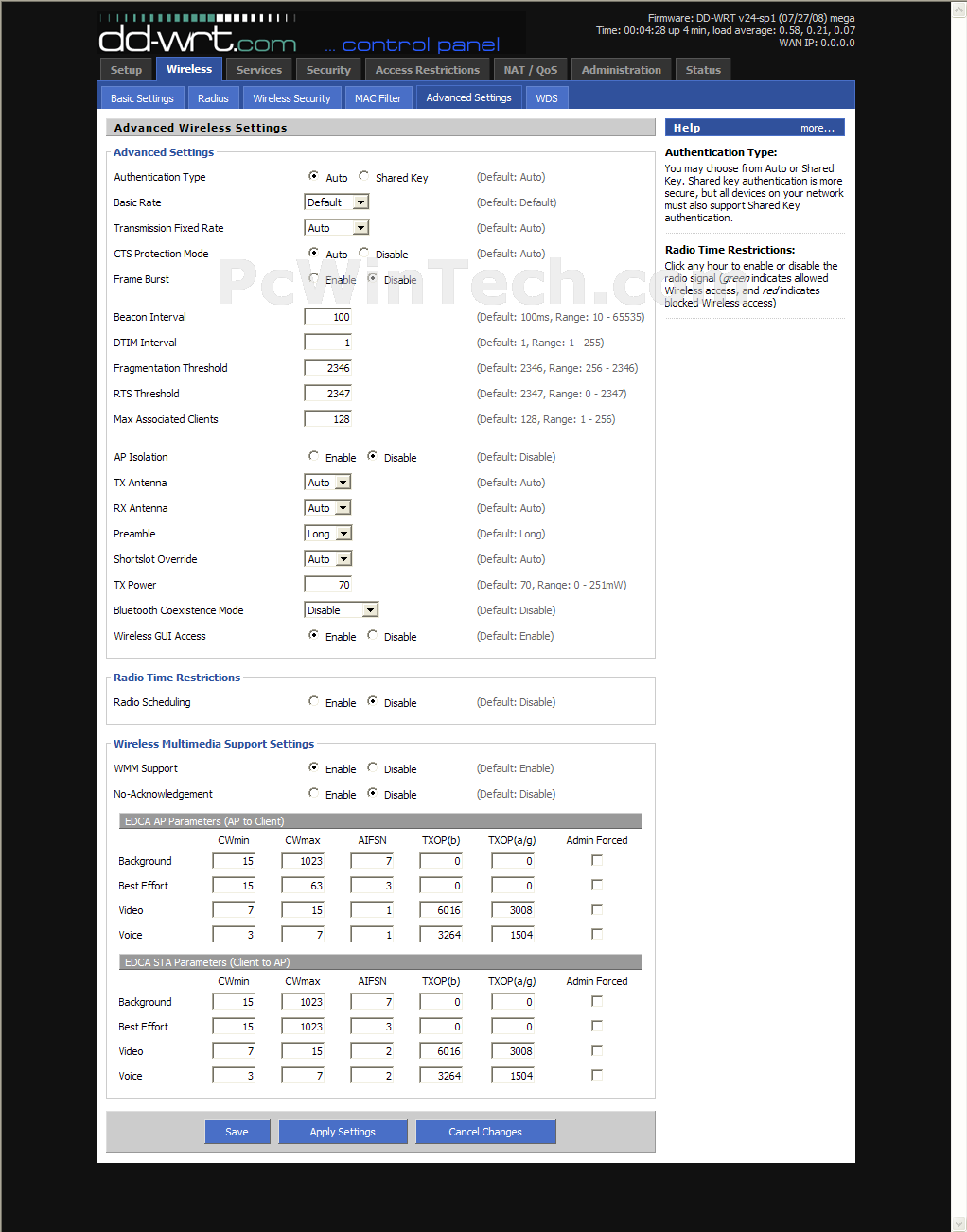Open the Help more... link

point(818,128)
